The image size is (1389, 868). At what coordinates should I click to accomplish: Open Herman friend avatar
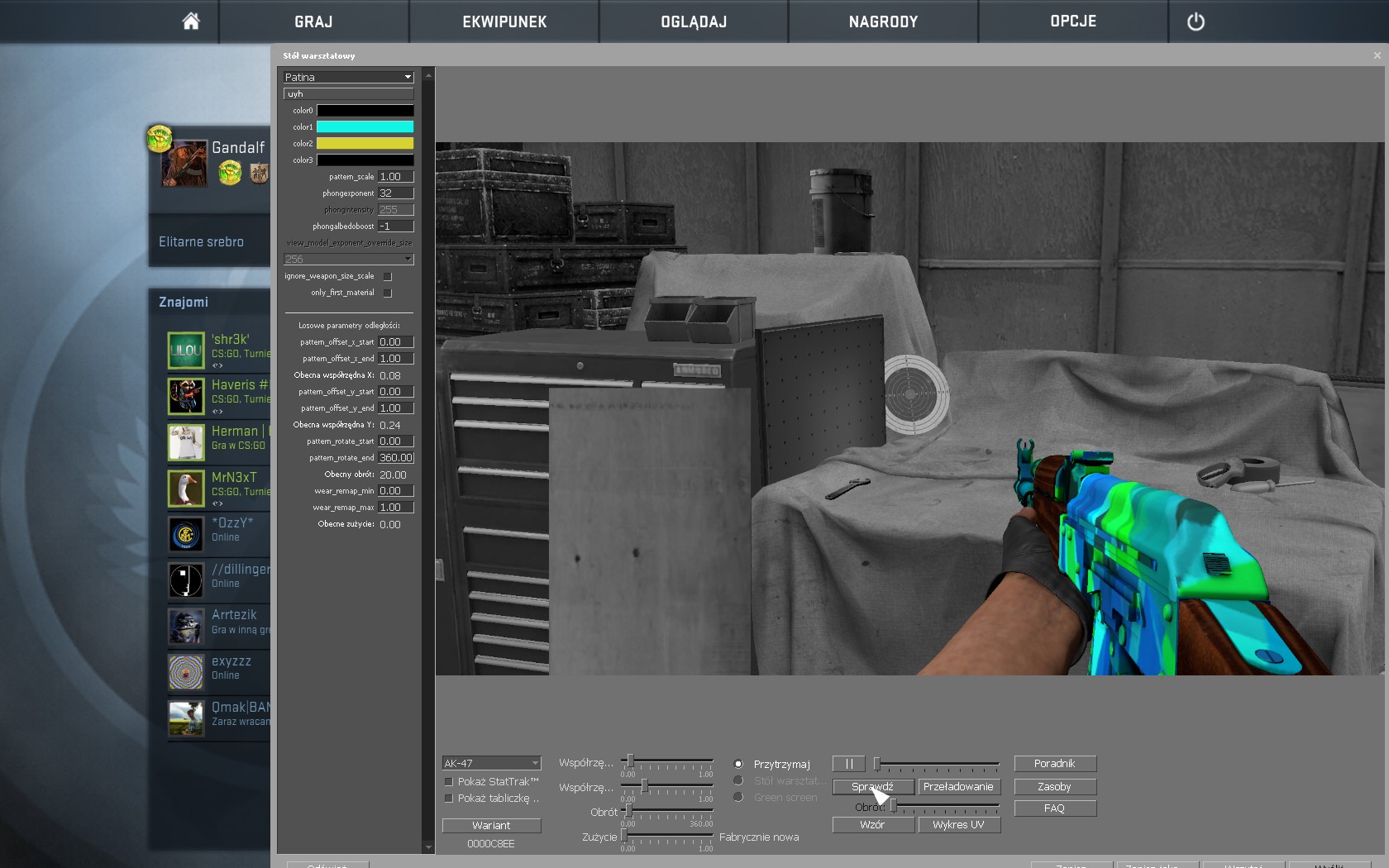186,443
